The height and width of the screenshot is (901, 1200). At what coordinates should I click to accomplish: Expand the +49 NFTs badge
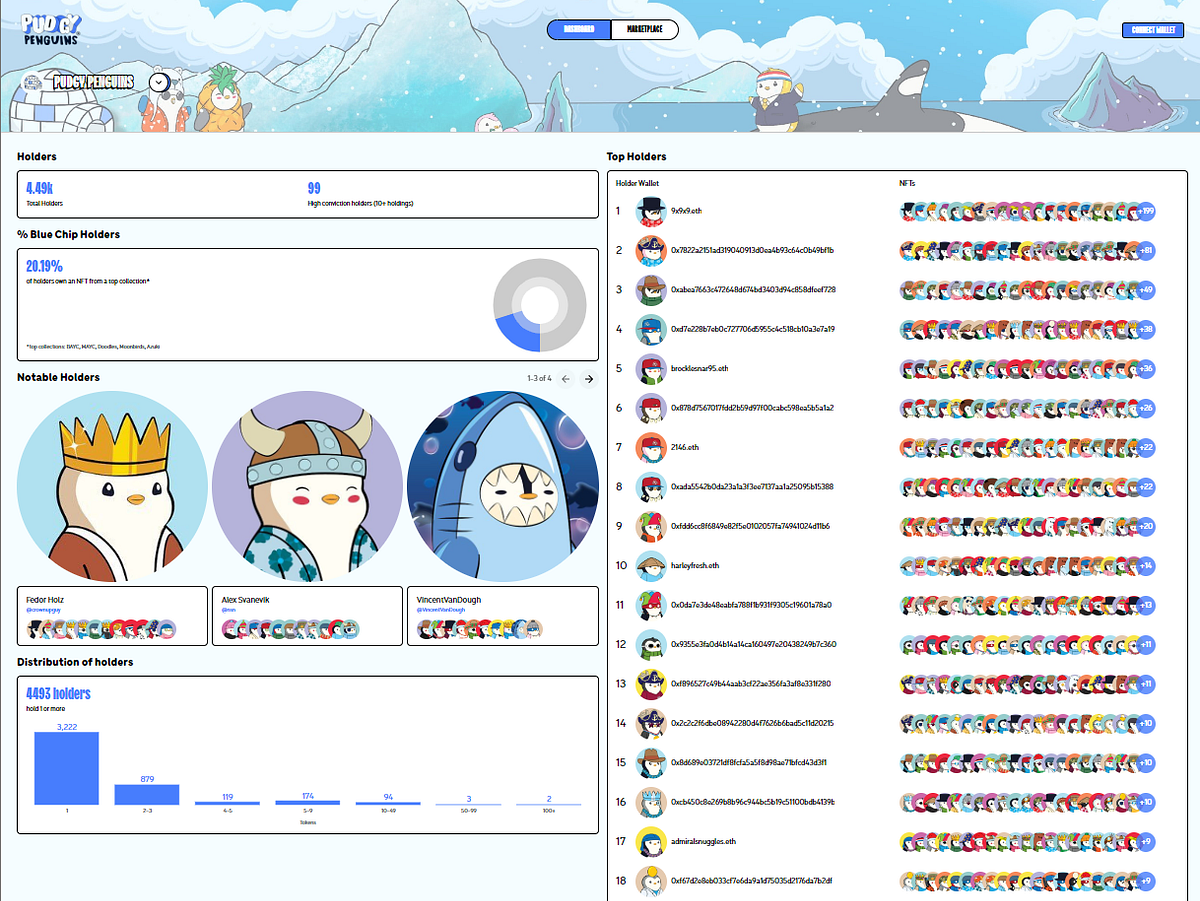click(x=1146, y=290)
